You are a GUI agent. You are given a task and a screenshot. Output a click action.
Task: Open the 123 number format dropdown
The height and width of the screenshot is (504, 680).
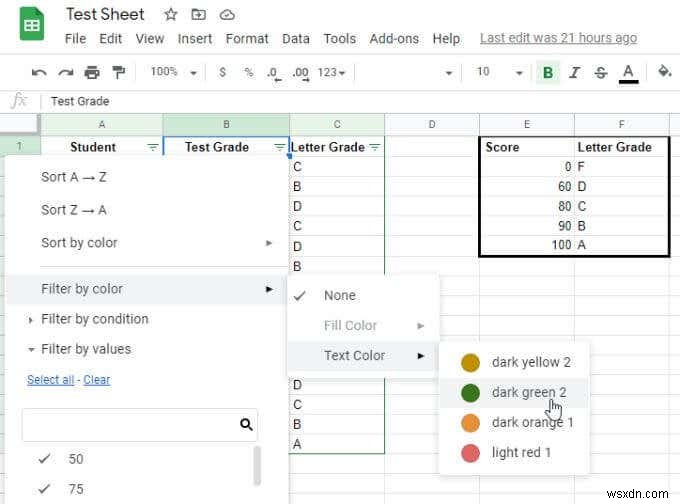click(x=331, y=72)
